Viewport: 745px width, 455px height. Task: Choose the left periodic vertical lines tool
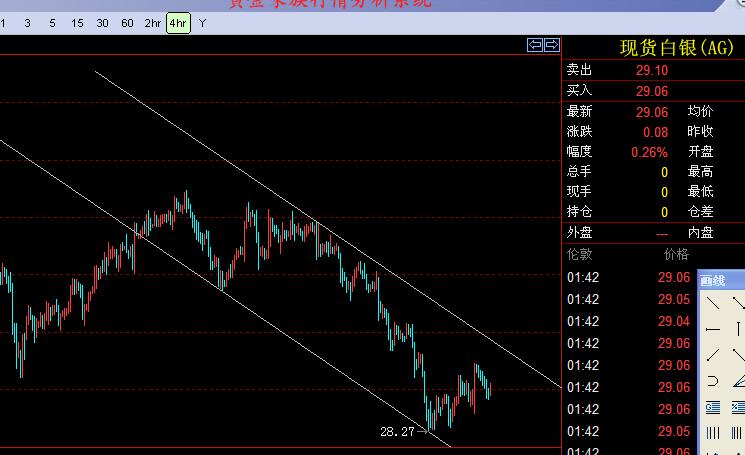click(713, 433)
